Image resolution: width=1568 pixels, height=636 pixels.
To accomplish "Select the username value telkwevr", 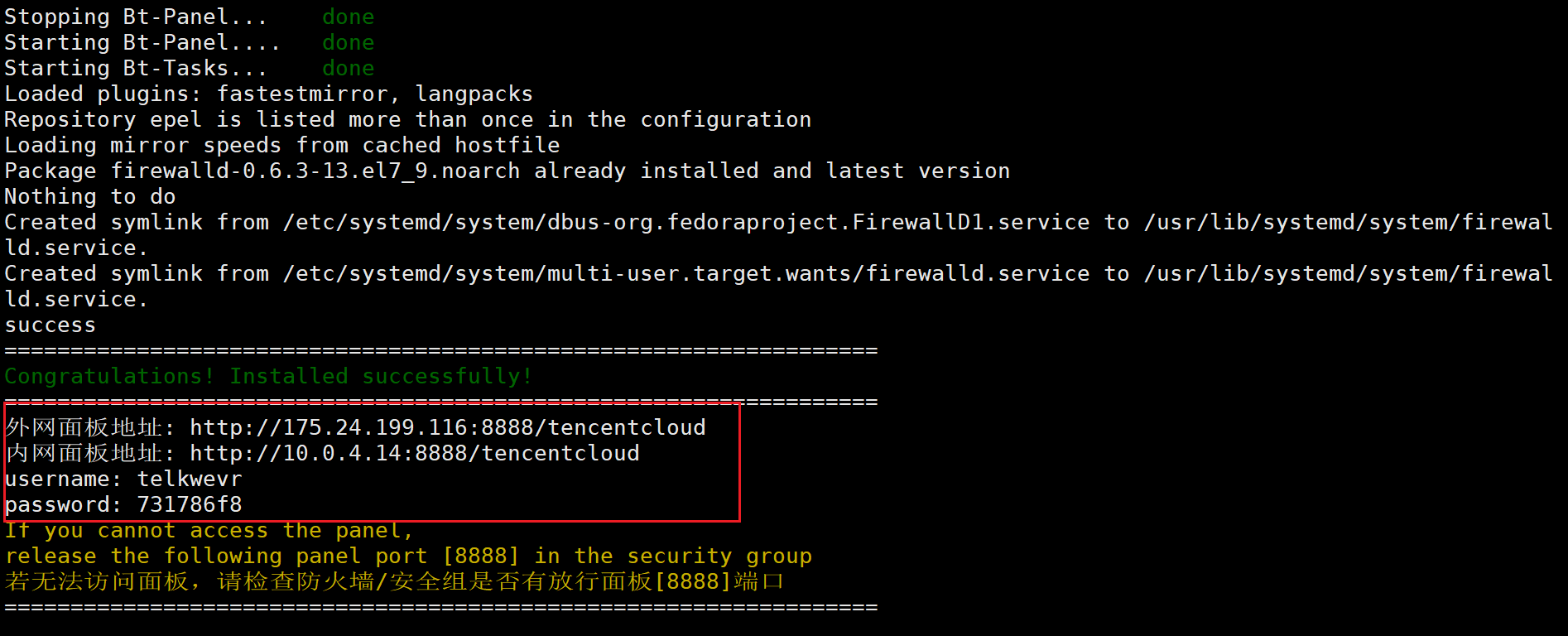I will pyautogui.click(x=190, y=479).
